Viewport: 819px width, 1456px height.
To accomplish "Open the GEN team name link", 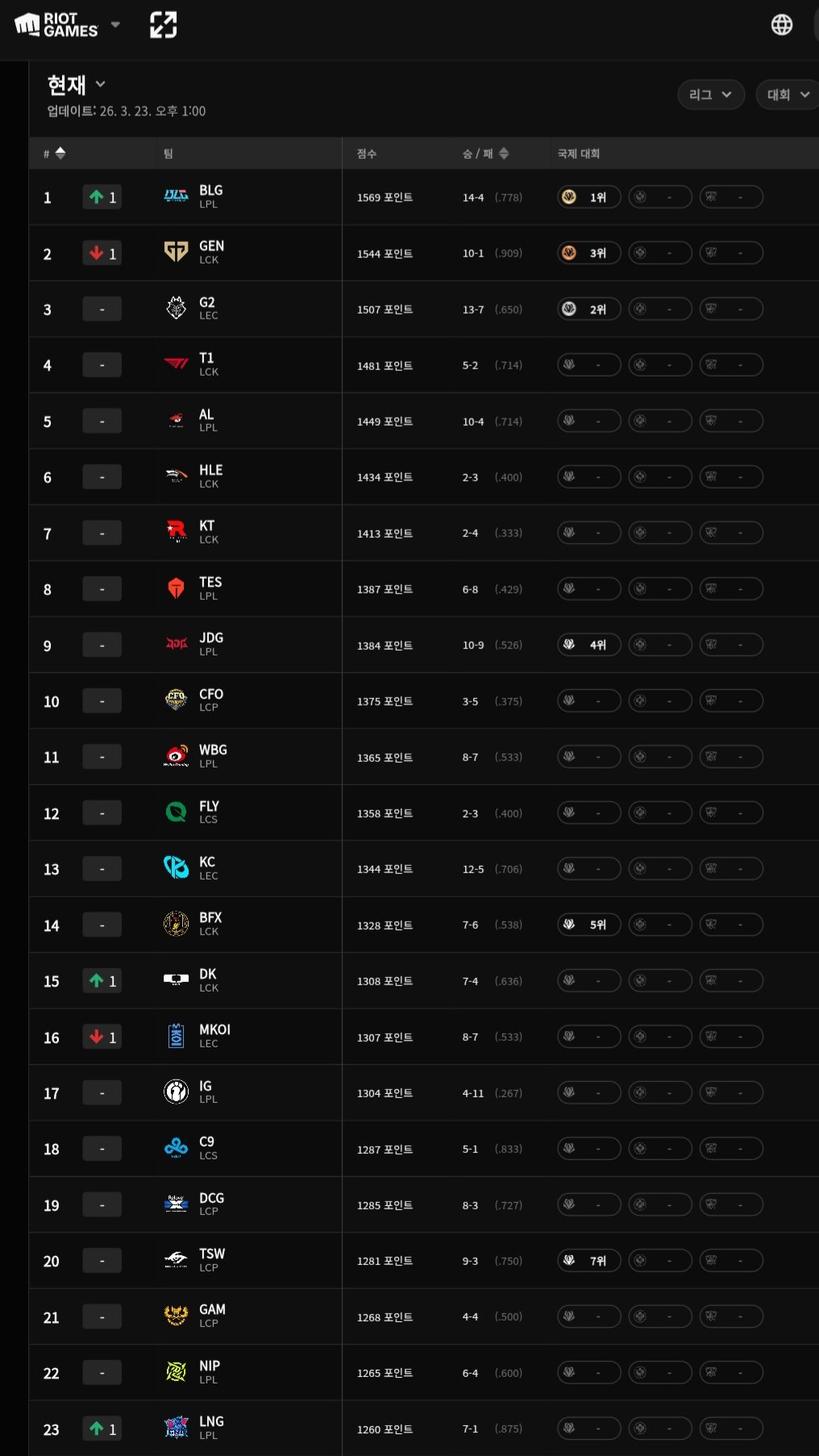I will pos(211,247).
